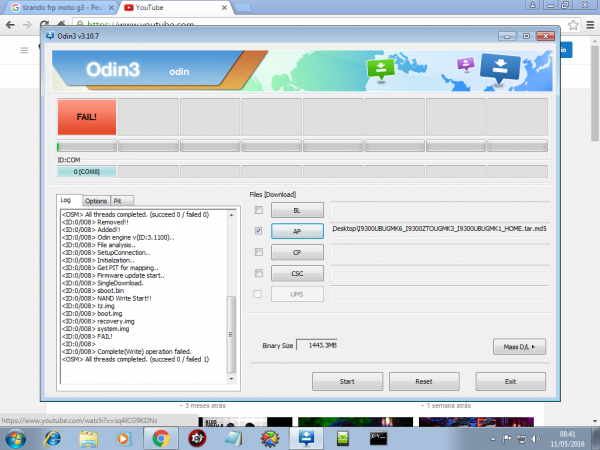Click the Reset button
The image size is (600, 450).
424,382
